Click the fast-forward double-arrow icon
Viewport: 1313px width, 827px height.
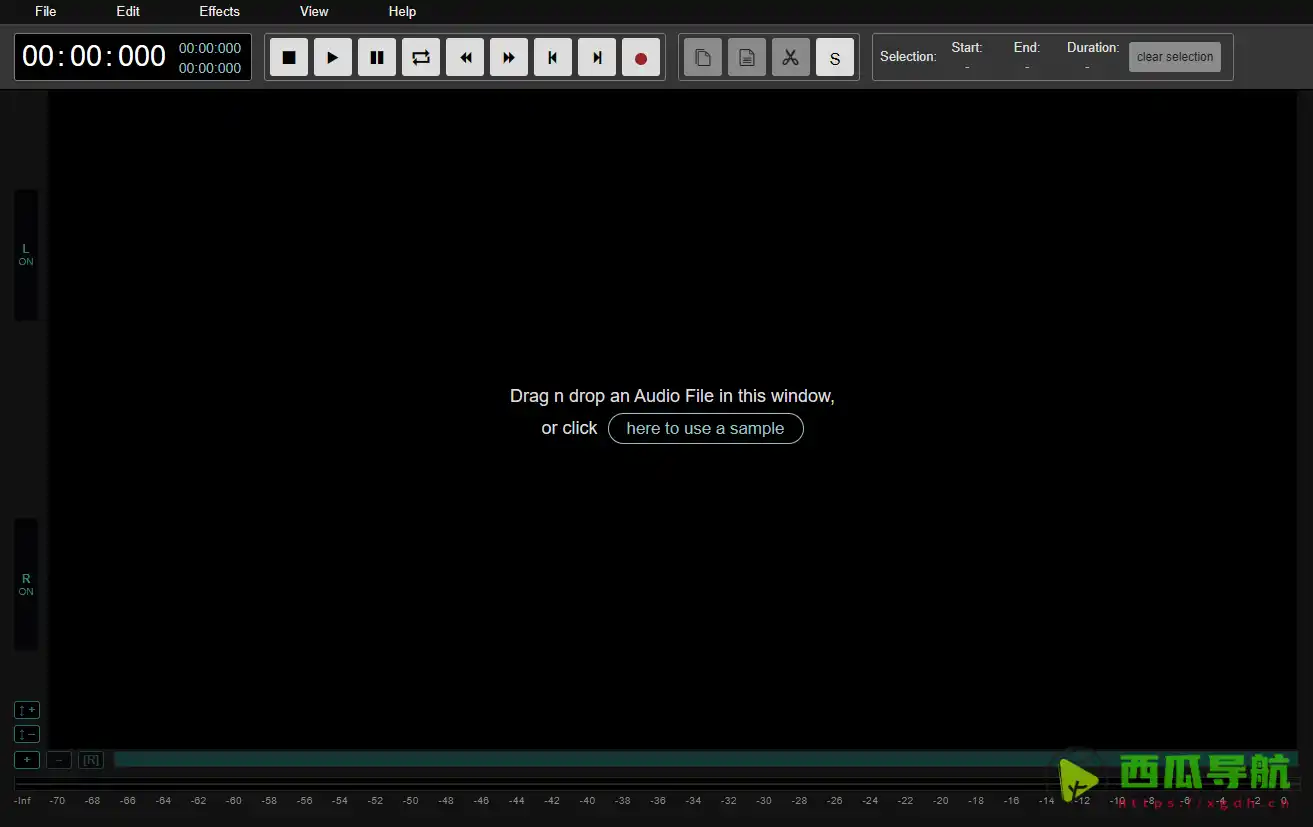(509, 58)
